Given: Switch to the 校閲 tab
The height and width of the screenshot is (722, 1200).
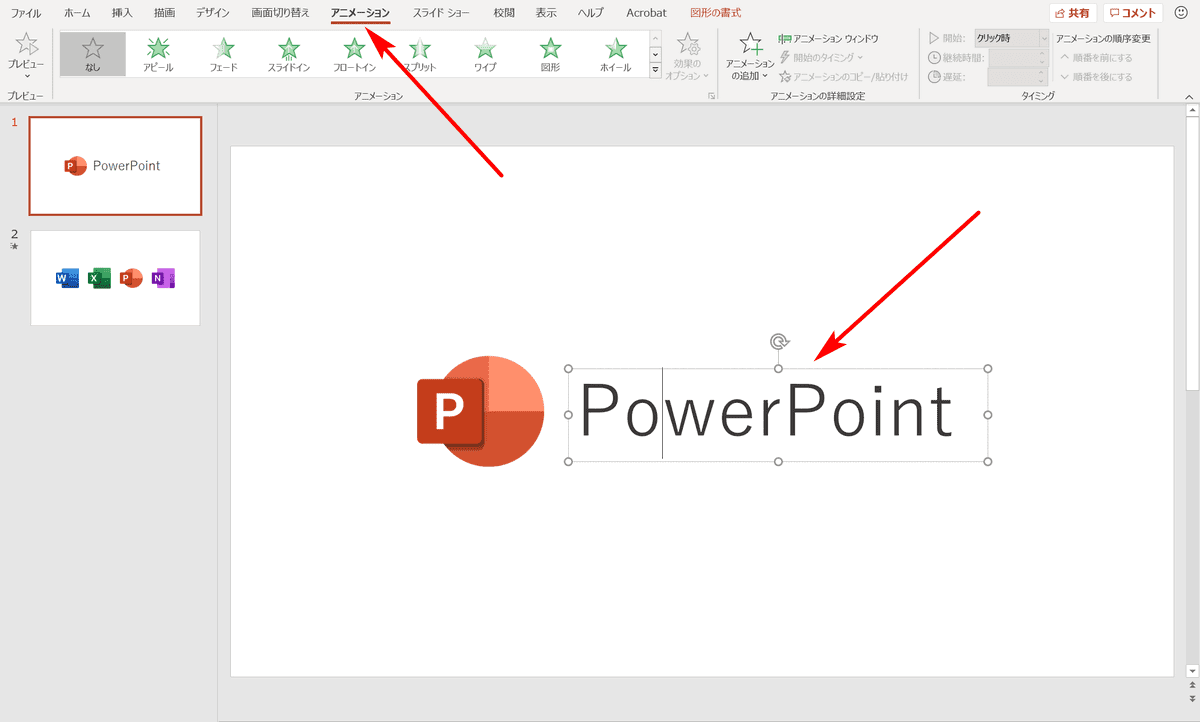Looking at the screenshot, I should coord(504,13).
